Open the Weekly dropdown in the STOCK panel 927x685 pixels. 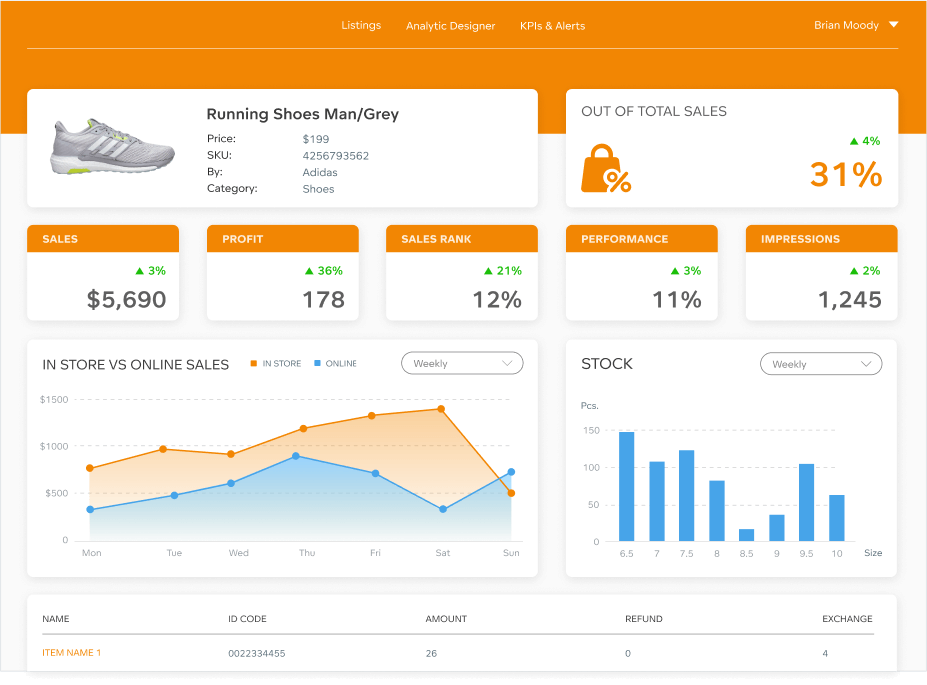pos(820,364)
